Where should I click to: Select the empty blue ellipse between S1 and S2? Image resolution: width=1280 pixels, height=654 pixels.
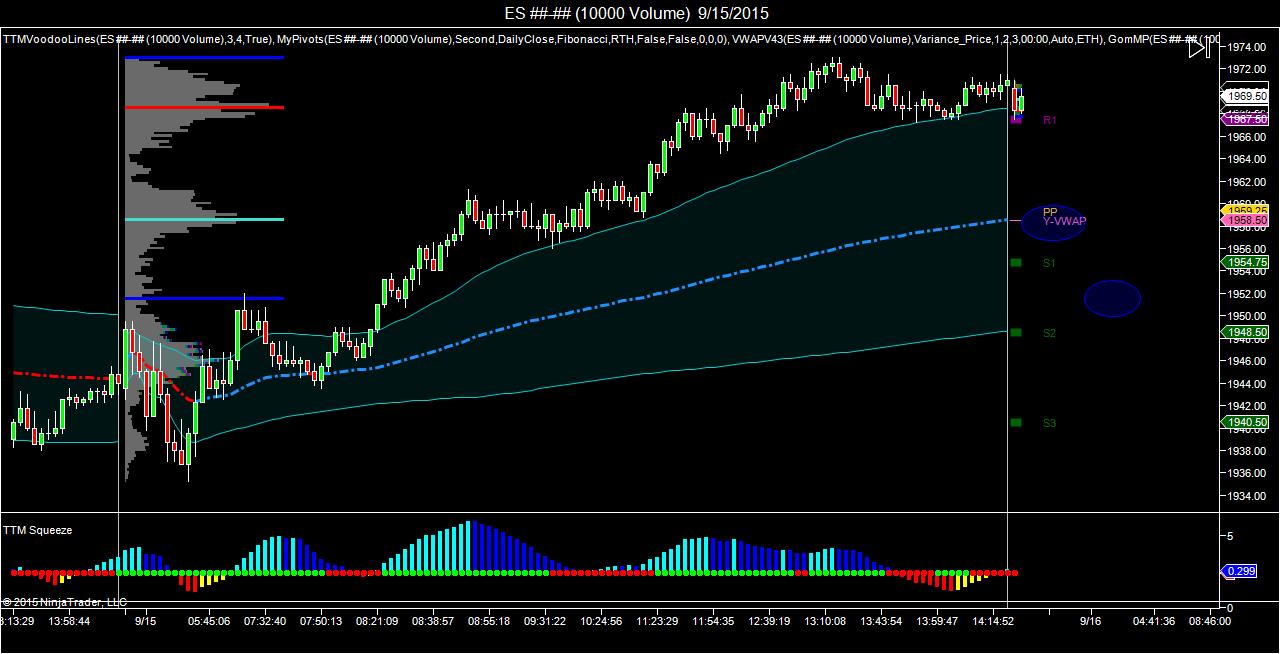(x=1112, y=298)
